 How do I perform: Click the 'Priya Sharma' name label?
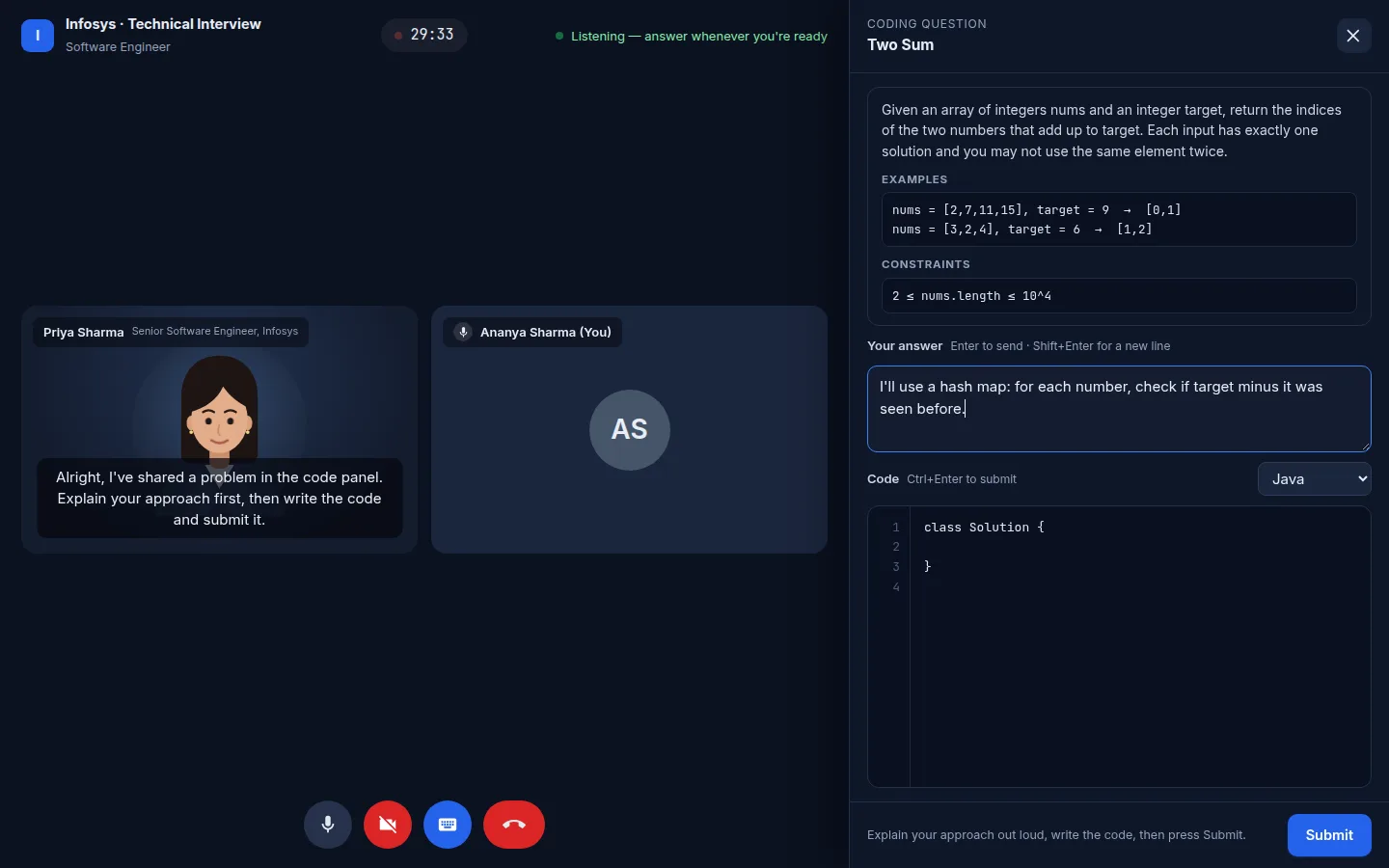tap(83, 332)
